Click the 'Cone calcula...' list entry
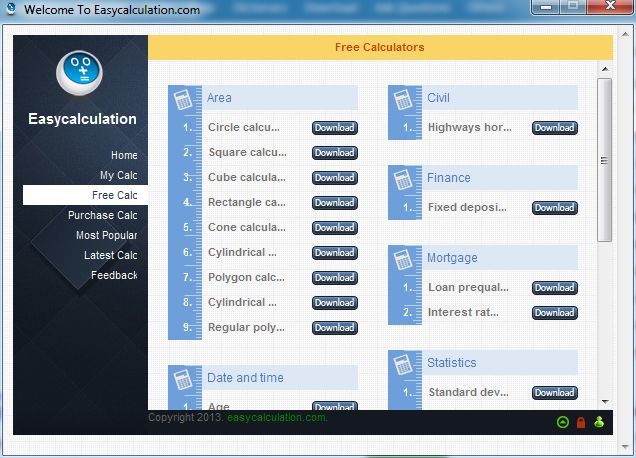636x458 pixels. point(247,228)
